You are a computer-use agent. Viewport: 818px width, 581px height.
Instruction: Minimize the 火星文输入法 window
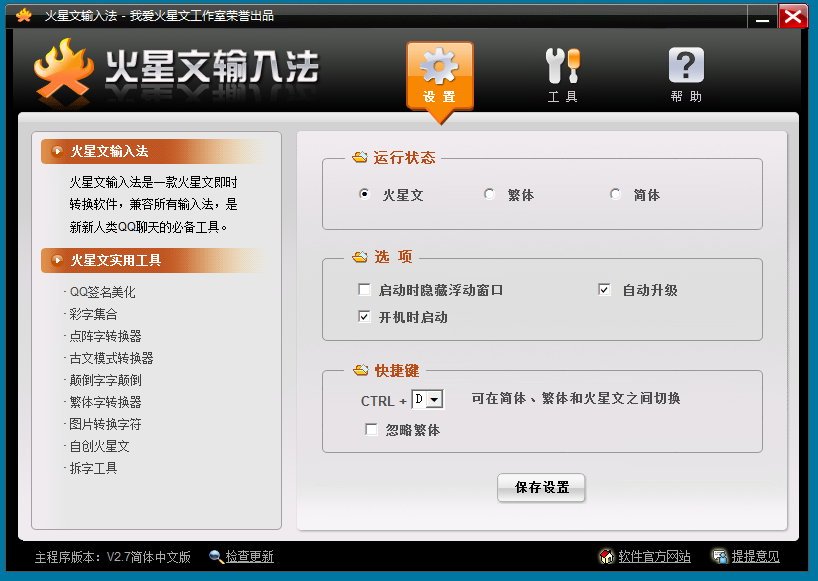762,16
